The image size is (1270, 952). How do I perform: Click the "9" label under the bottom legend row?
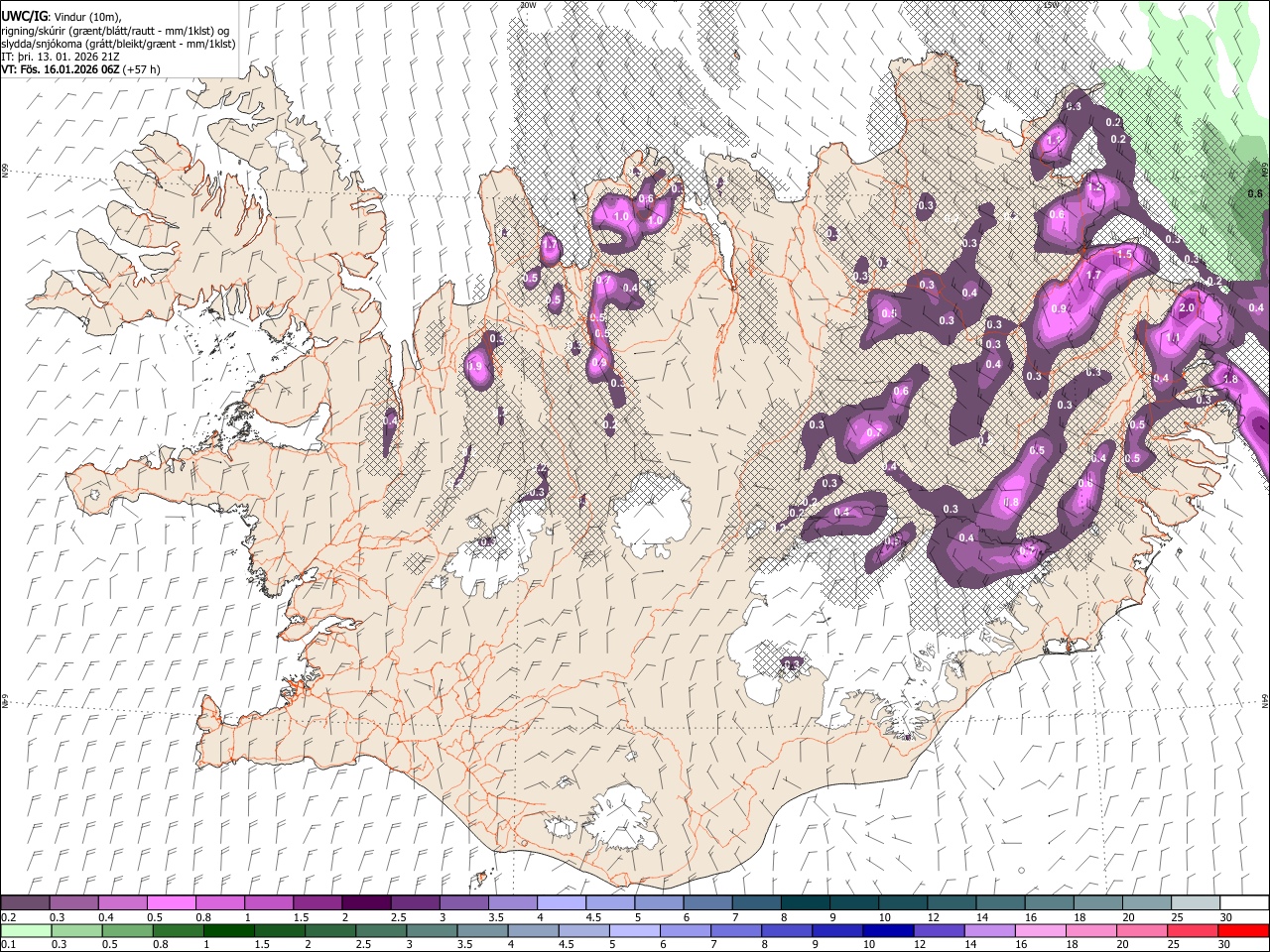pyautogui.click(x=816, y=944)
